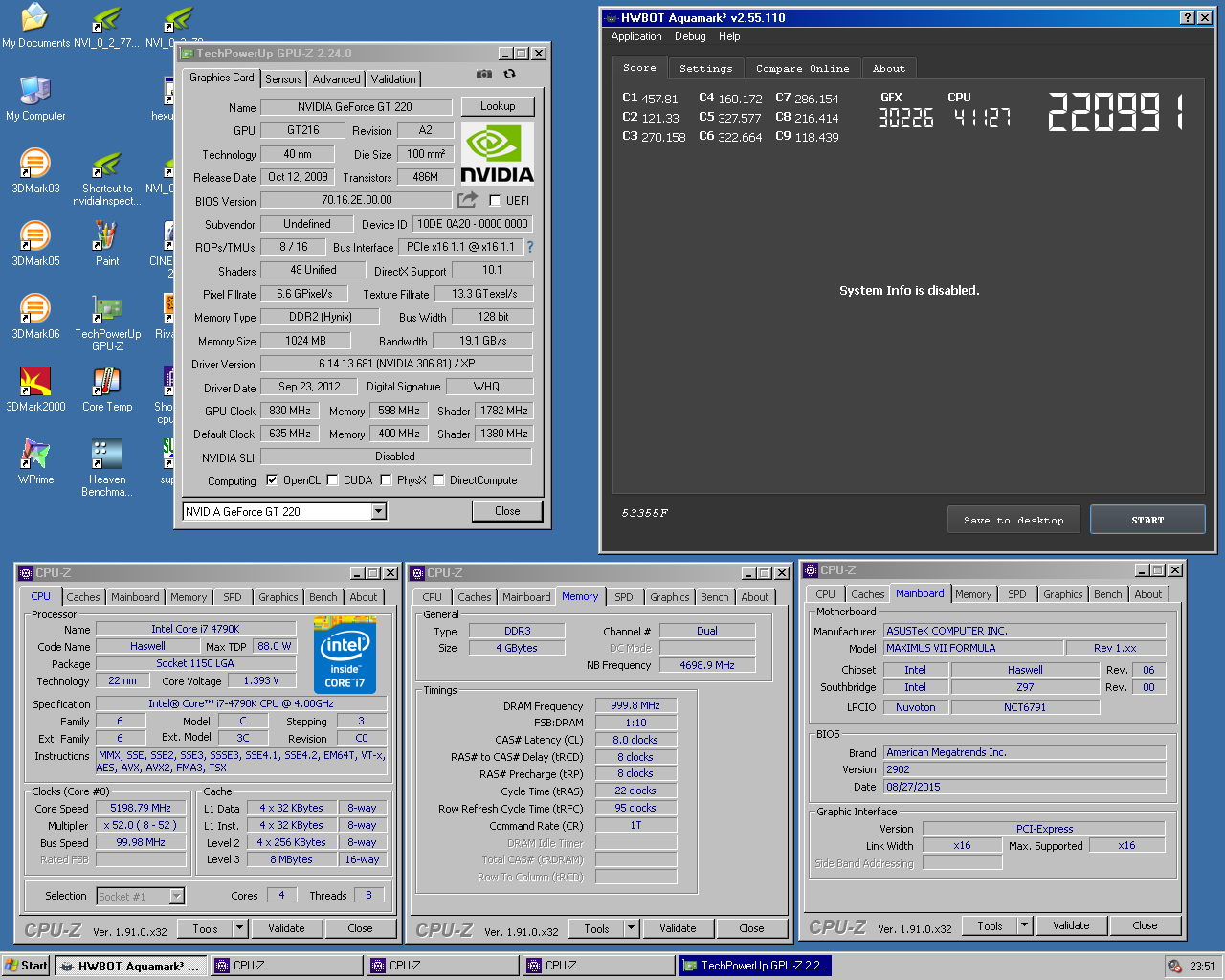The height and width of the screenshot is (980, 1225).
Task: Open NVI_0_2_77 desktop icon
Action: pos(107,26)
